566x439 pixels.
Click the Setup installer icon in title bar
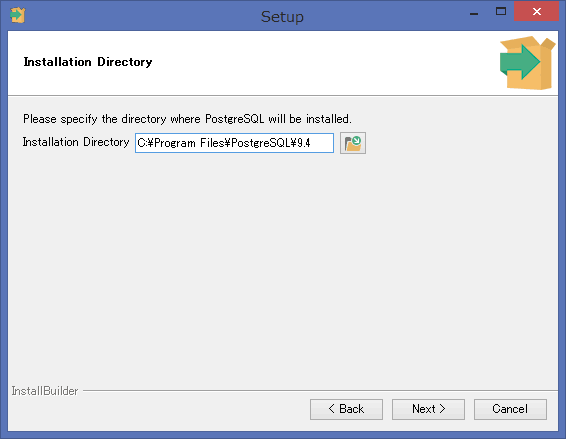coord(17,15)
